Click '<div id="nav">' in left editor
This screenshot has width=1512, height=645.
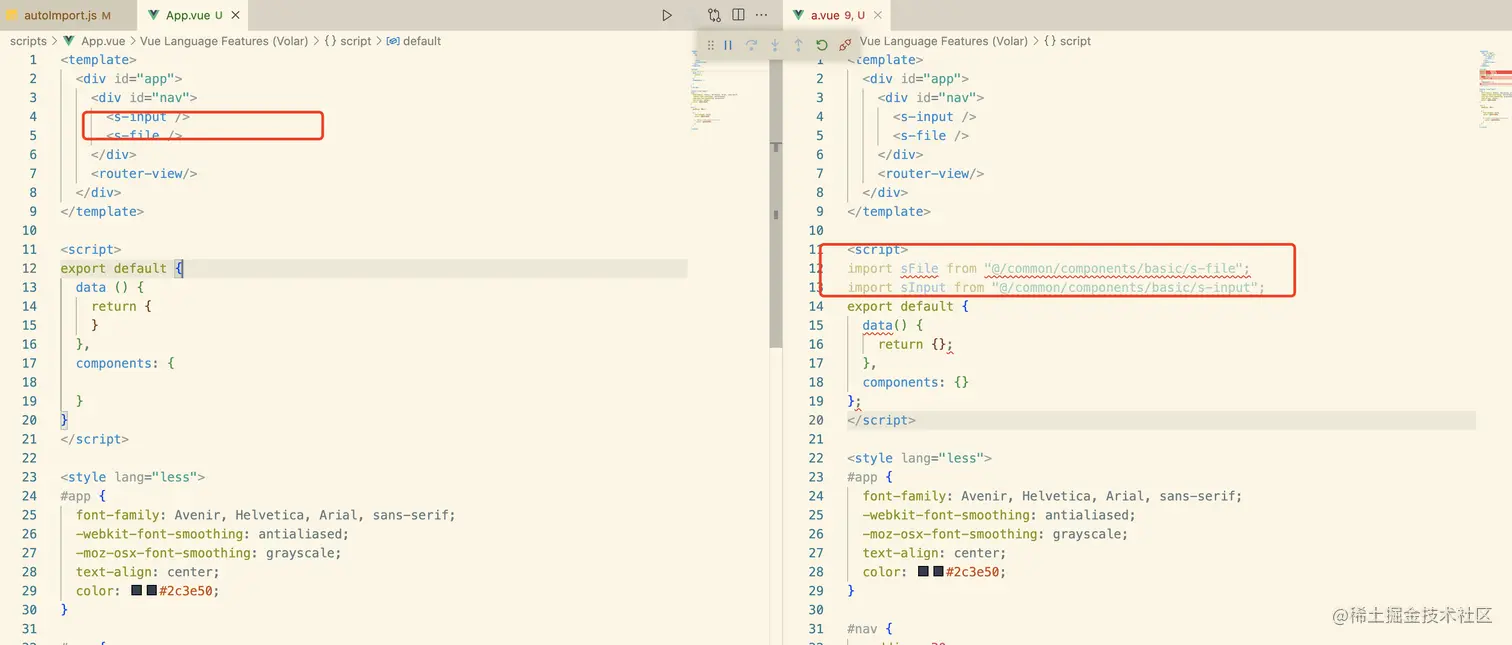pyautogui.click(x=145, y=97)
